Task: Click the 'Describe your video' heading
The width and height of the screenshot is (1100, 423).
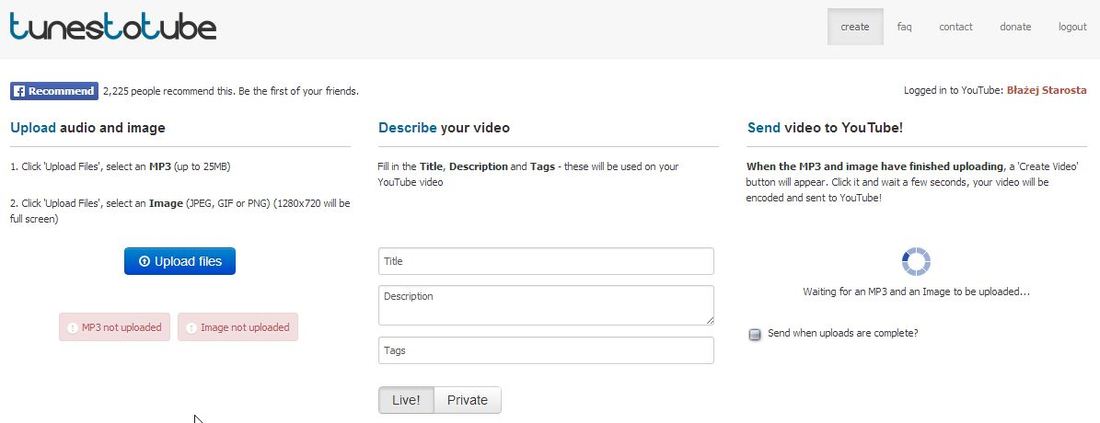Action: (x=444, y=128)
